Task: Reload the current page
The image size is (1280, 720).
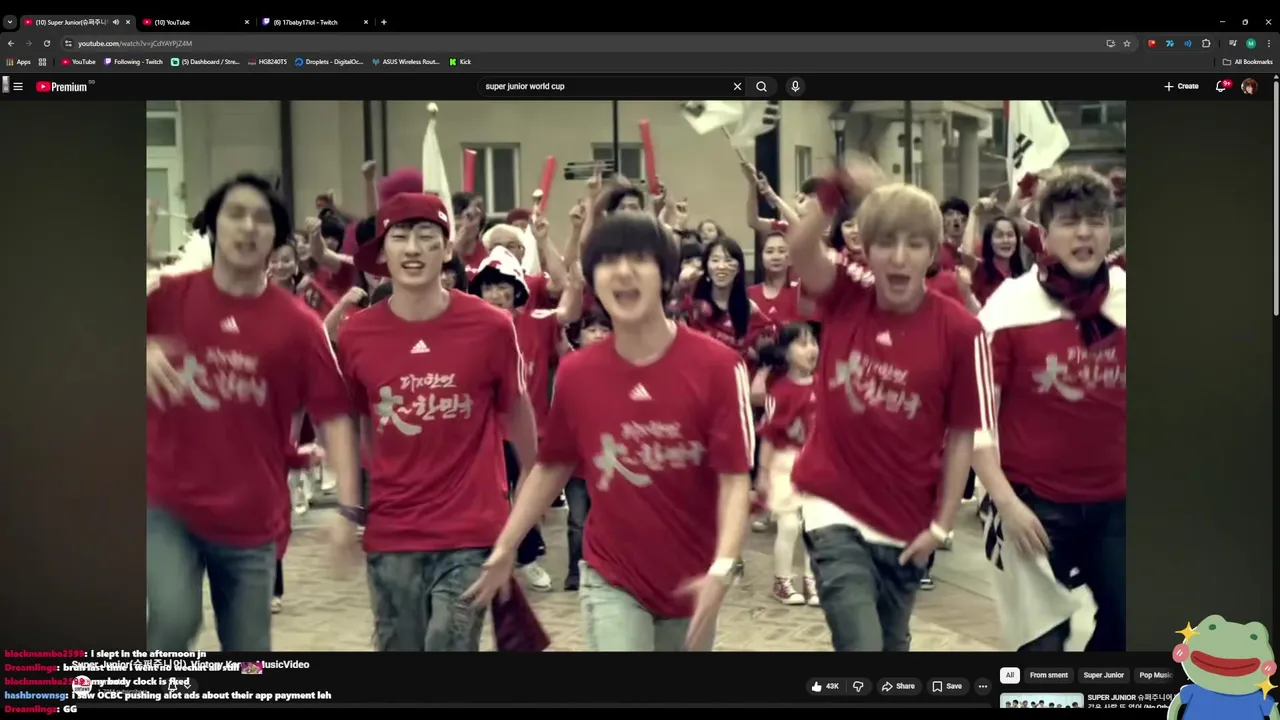Action: tap(46, 43)
